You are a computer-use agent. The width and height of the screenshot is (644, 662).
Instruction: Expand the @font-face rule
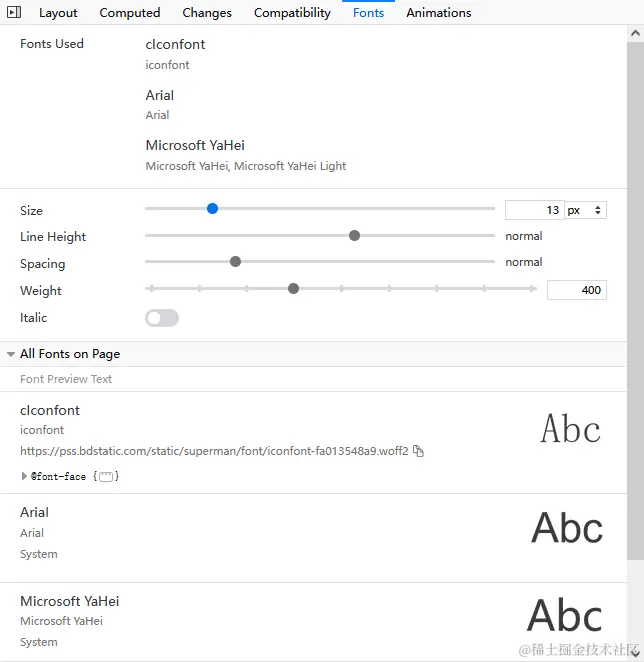pyautogui.click(x=24, y=476)
